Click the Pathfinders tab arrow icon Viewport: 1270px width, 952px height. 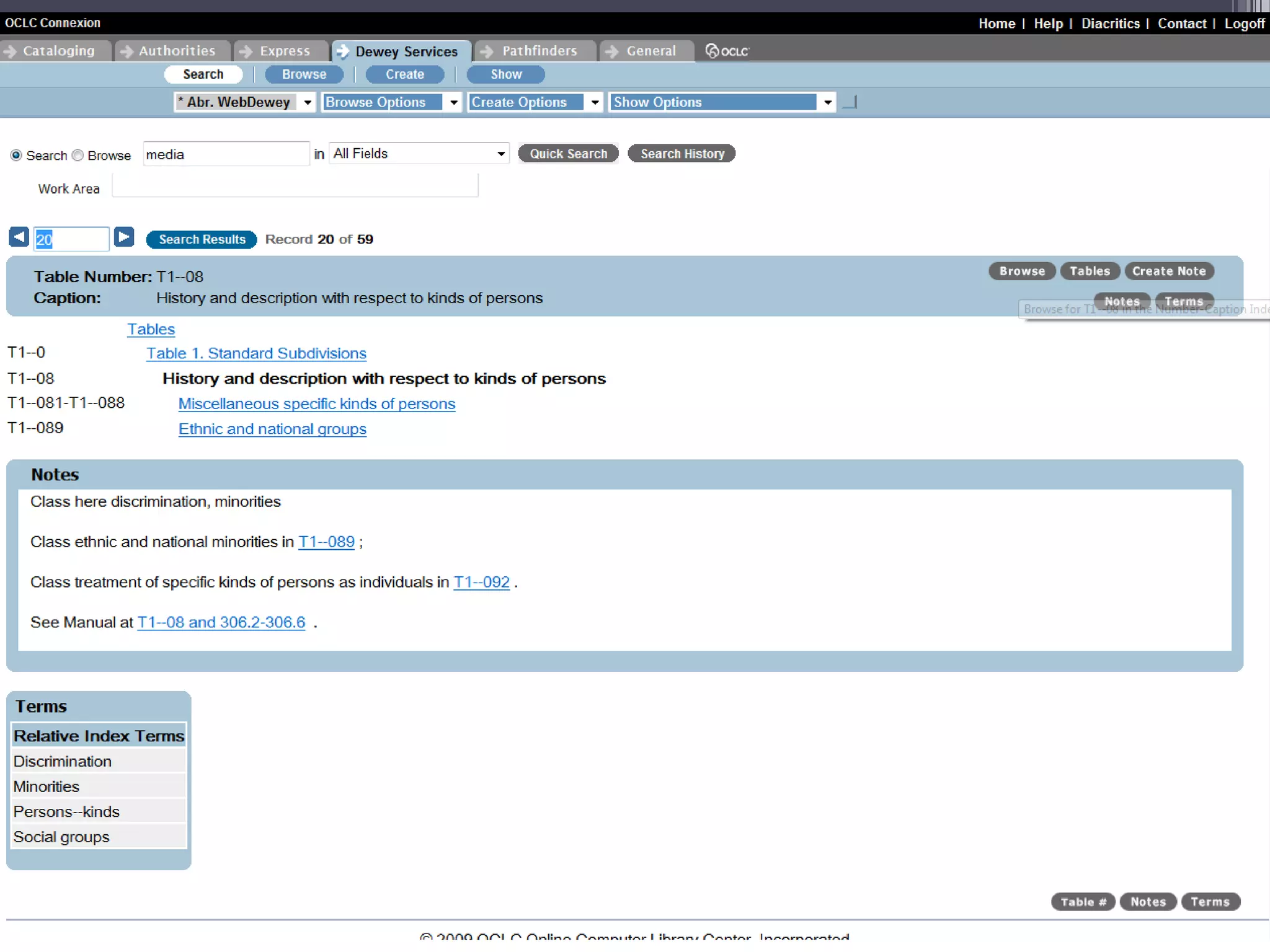tap(487, 51)
